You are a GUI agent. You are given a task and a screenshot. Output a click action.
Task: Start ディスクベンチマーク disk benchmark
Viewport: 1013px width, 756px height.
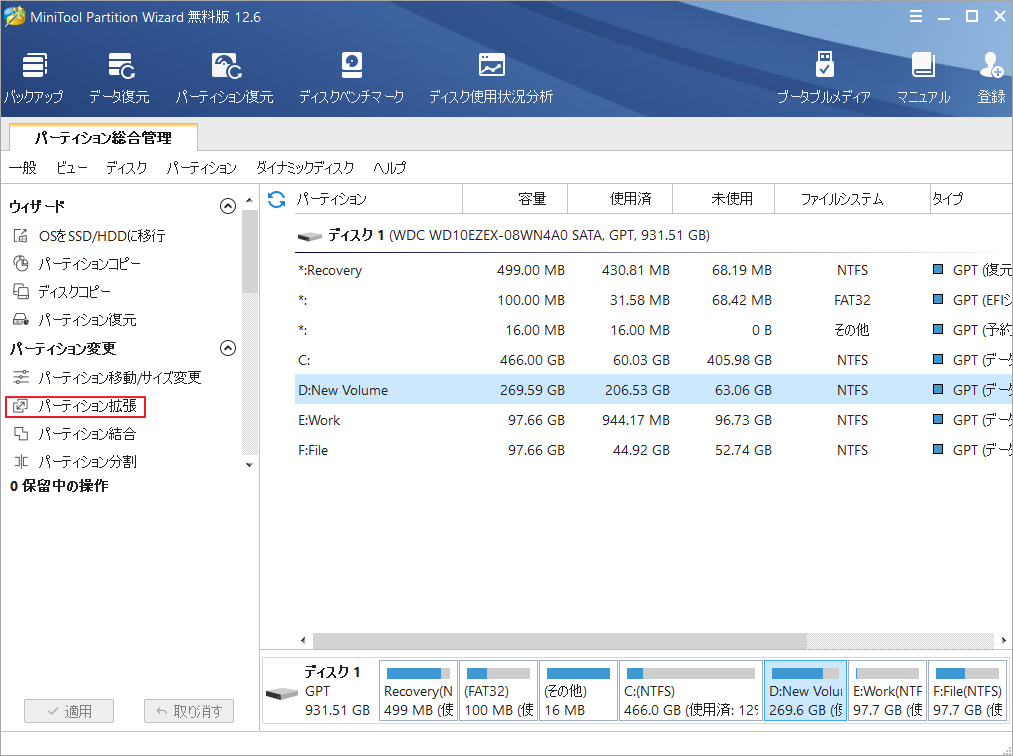tap(351, 78)
